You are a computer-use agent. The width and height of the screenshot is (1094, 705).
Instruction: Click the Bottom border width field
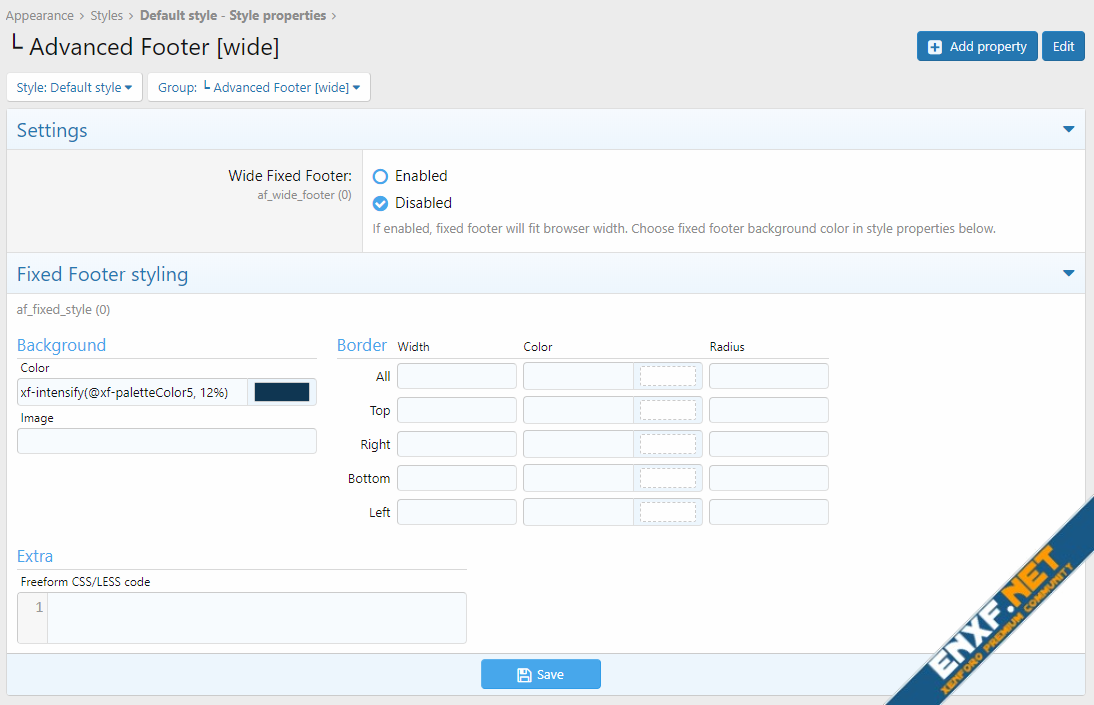[457, 478]
